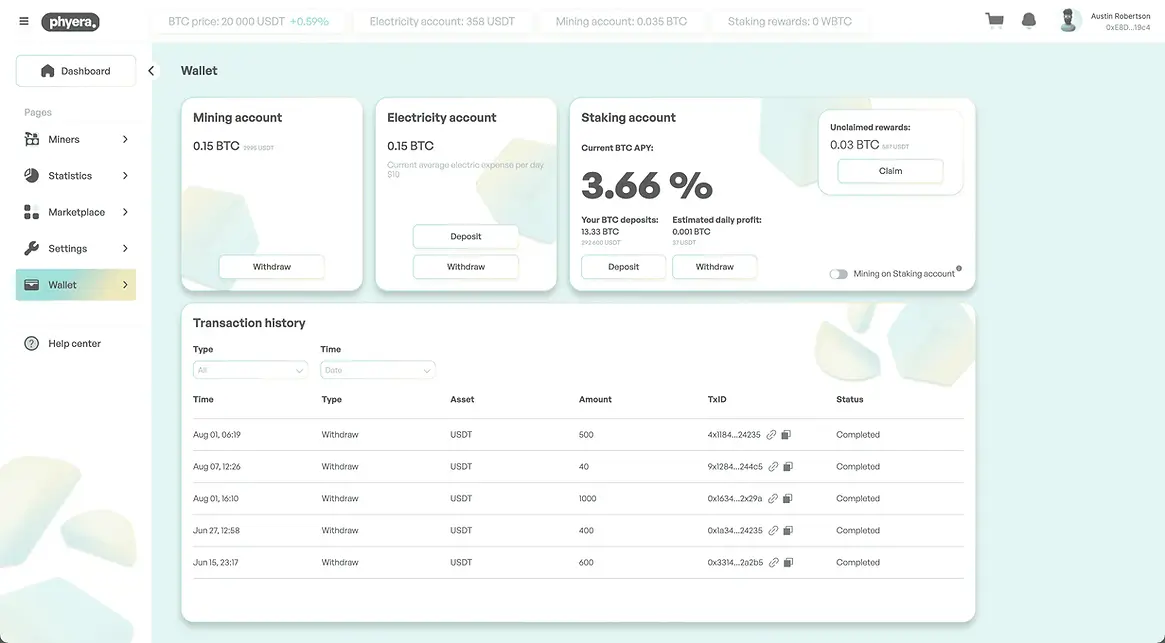Click the Help center question icon

click(x=31, y=344)
